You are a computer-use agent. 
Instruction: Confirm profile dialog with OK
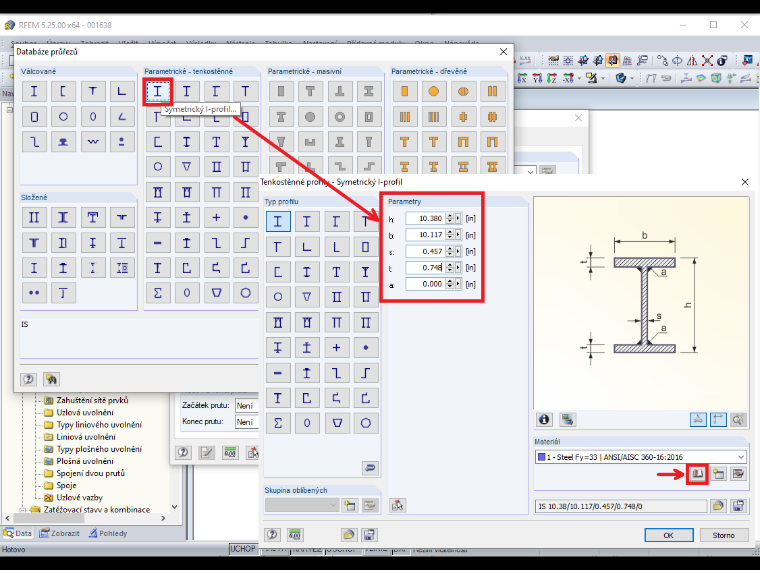tap(669, 535)
